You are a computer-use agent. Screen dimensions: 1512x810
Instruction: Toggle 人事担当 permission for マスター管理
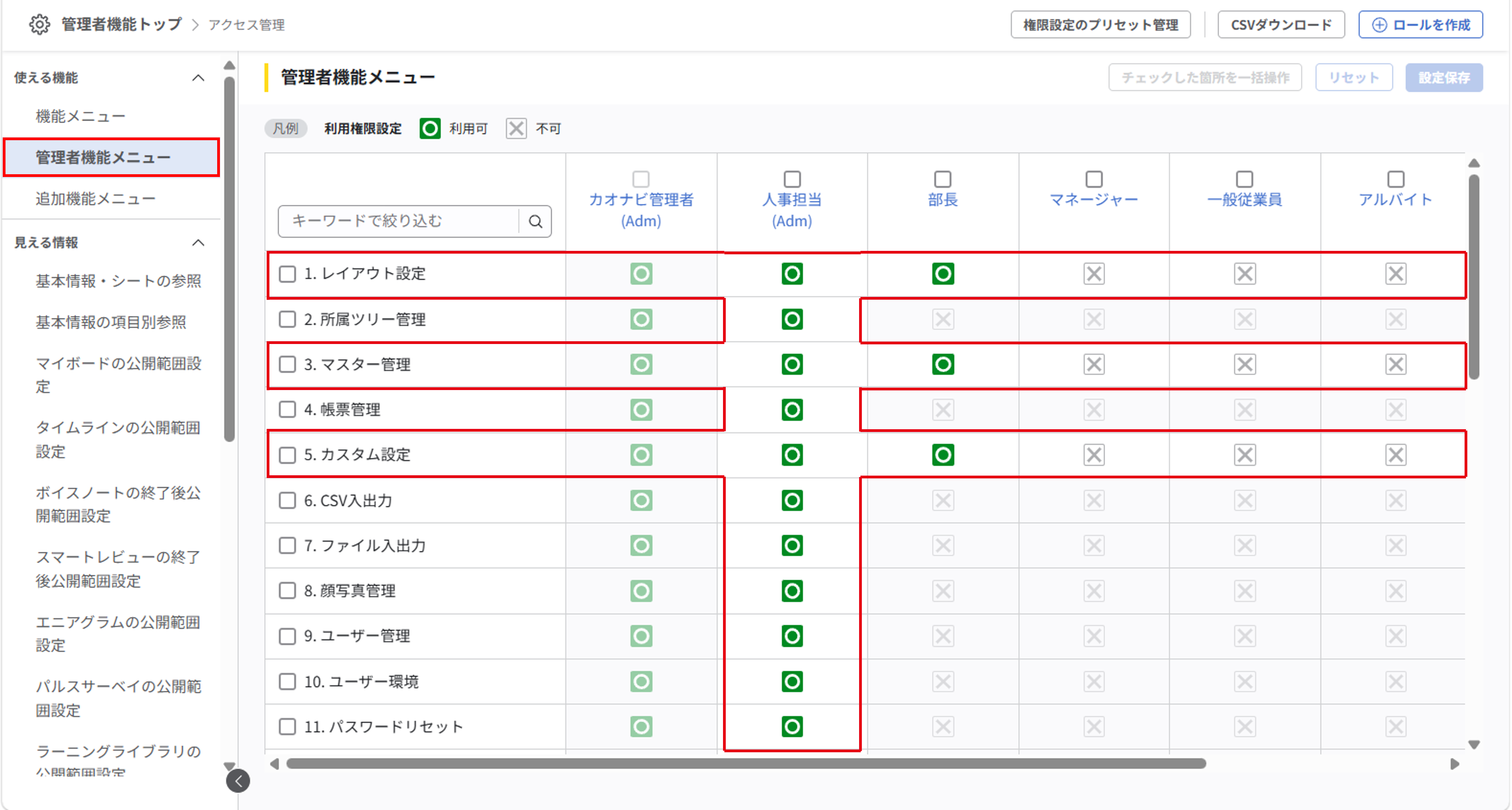coord(792,365)
